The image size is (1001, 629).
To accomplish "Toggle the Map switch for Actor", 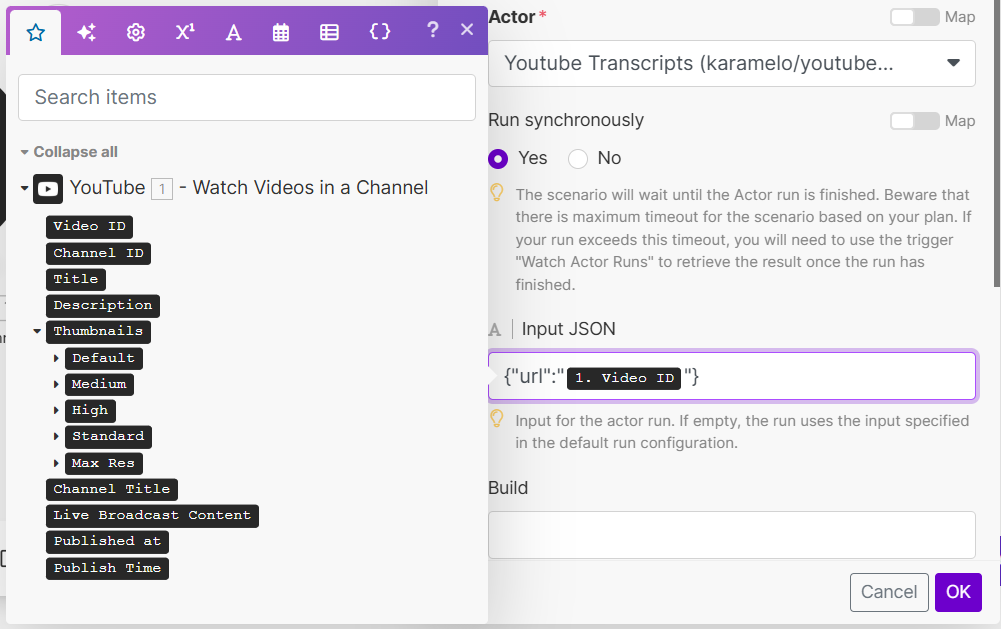I will click(x=915, y=17).
